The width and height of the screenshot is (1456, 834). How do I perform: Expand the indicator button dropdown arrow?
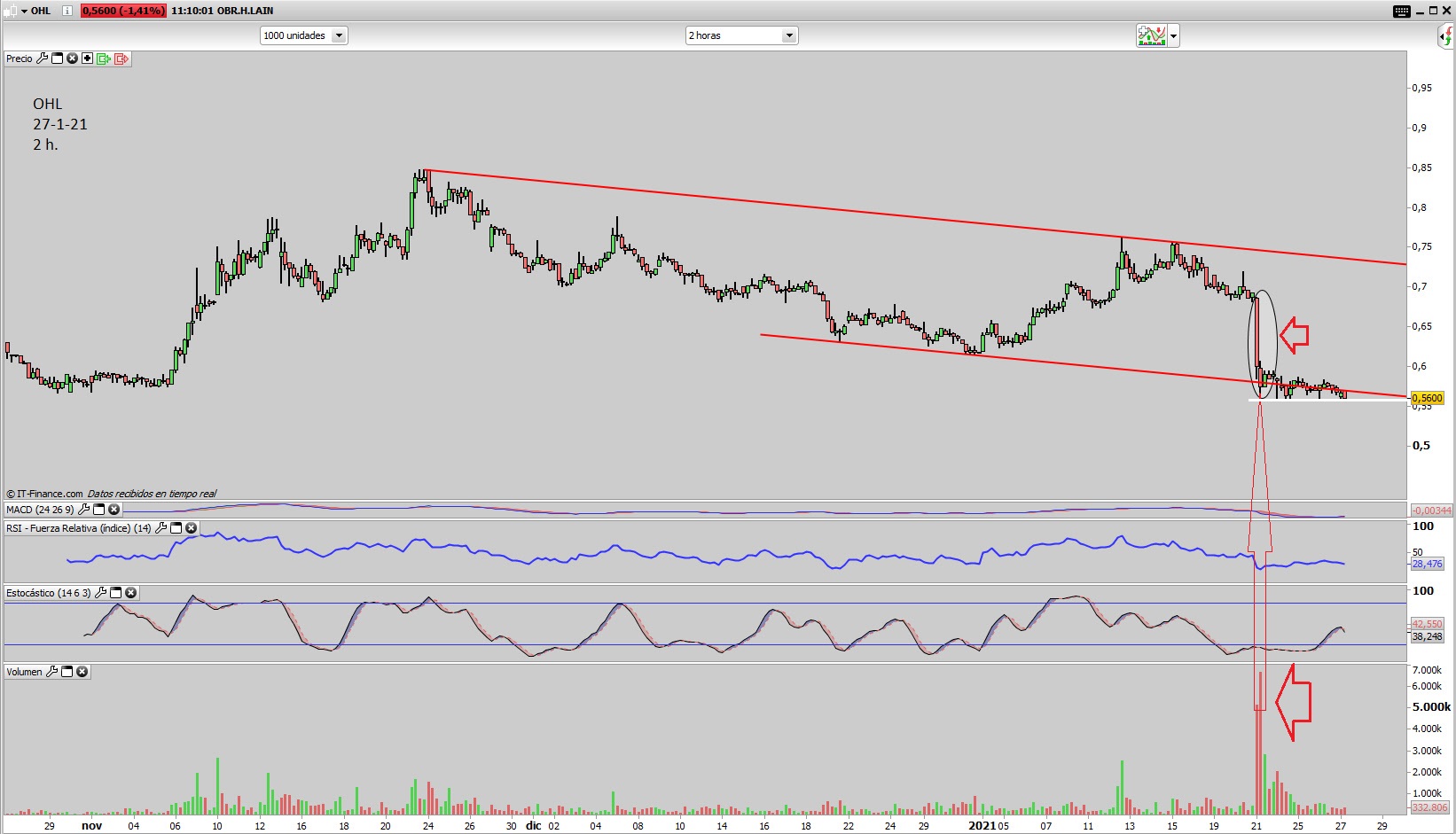(x=1174, y=36)
